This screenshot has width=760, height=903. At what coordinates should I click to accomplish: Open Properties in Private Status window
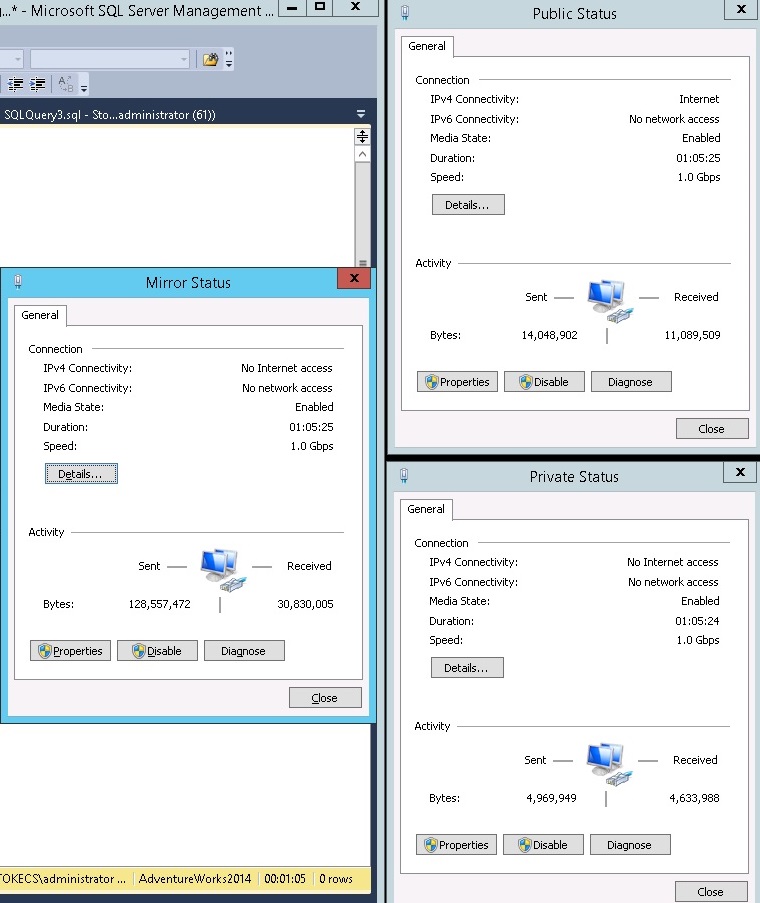(457, 845)
